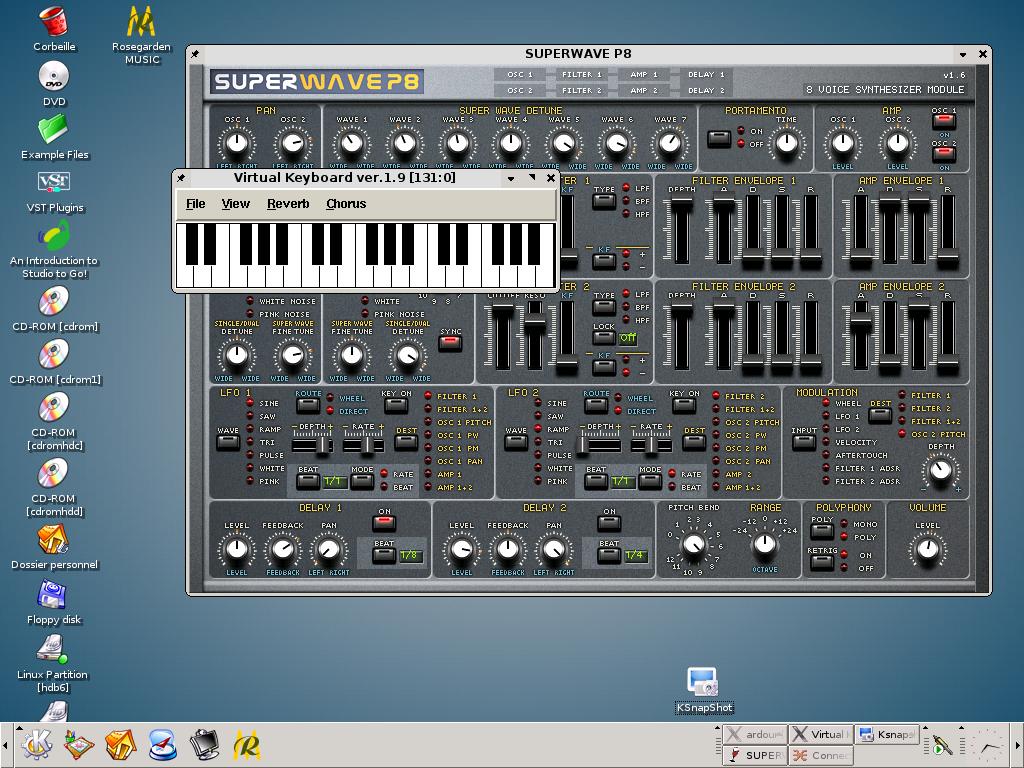Viewport: 1024px width, 768px height.
Task: Click the Floppy disk desktop icon
Action: tap(54, 596)
